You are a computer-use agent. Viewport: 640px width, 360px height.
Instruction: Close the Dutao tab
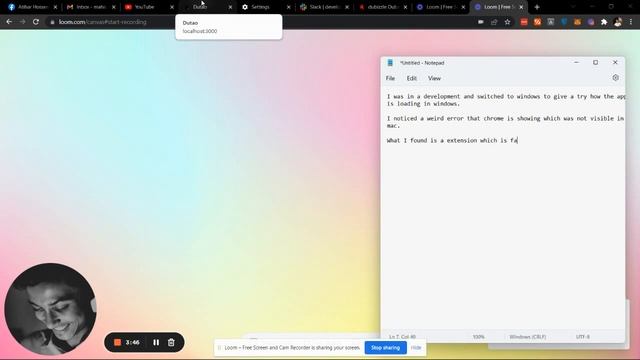point(230,7)
